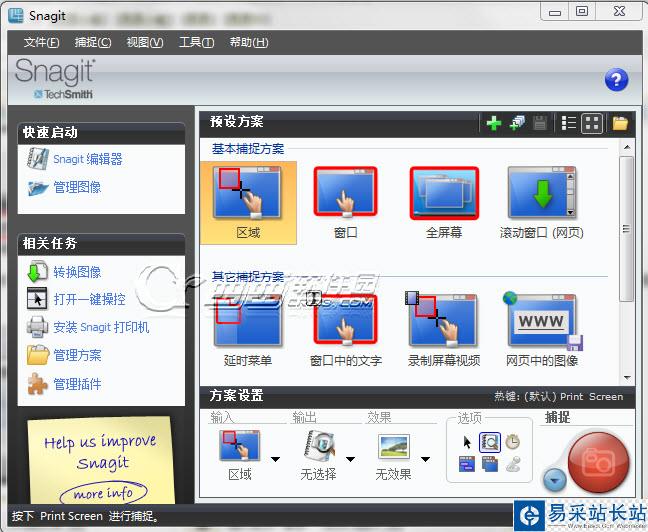Open the 工具(T) menu
The image size is (648, 532).
pos(196,42)
